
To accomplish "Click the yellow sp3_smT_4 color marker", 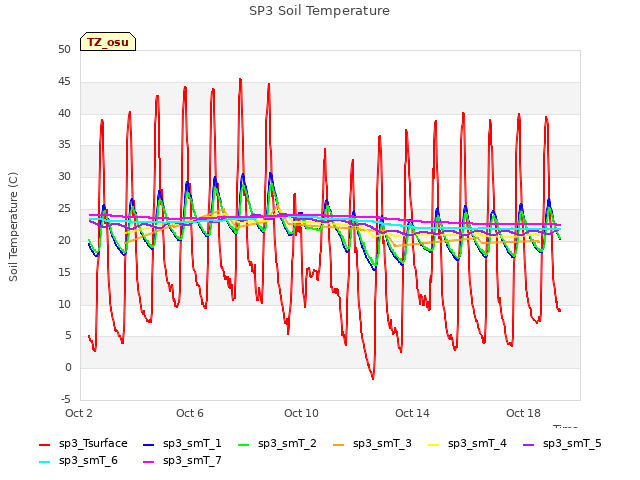I will coord(433,444).
